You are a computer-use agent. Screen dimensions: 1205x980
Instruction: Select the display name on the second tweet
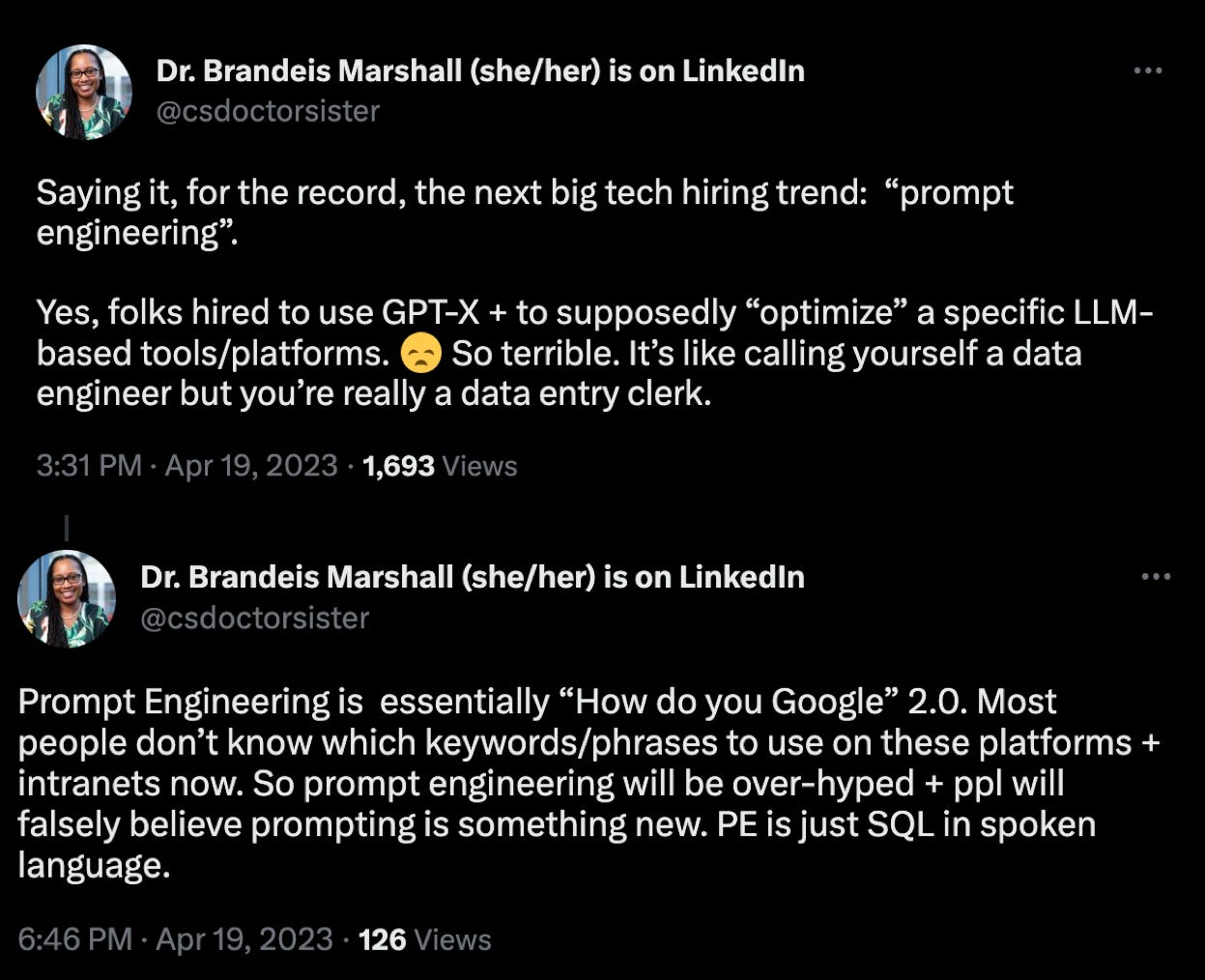click(x=472, y=577)
